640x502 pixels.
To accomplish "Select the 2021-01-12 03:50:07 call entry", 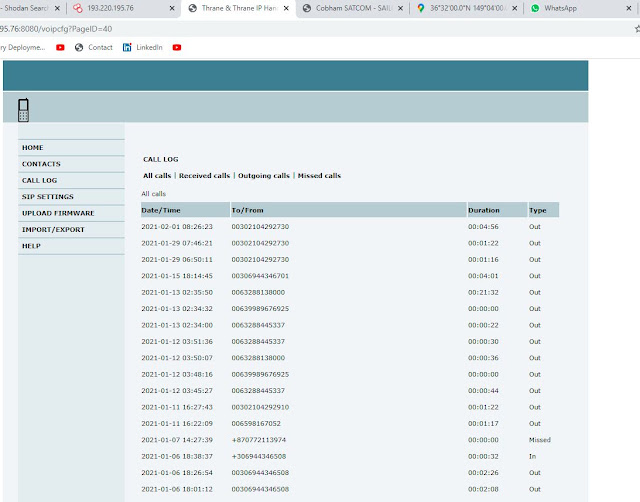I will [350, 358].
